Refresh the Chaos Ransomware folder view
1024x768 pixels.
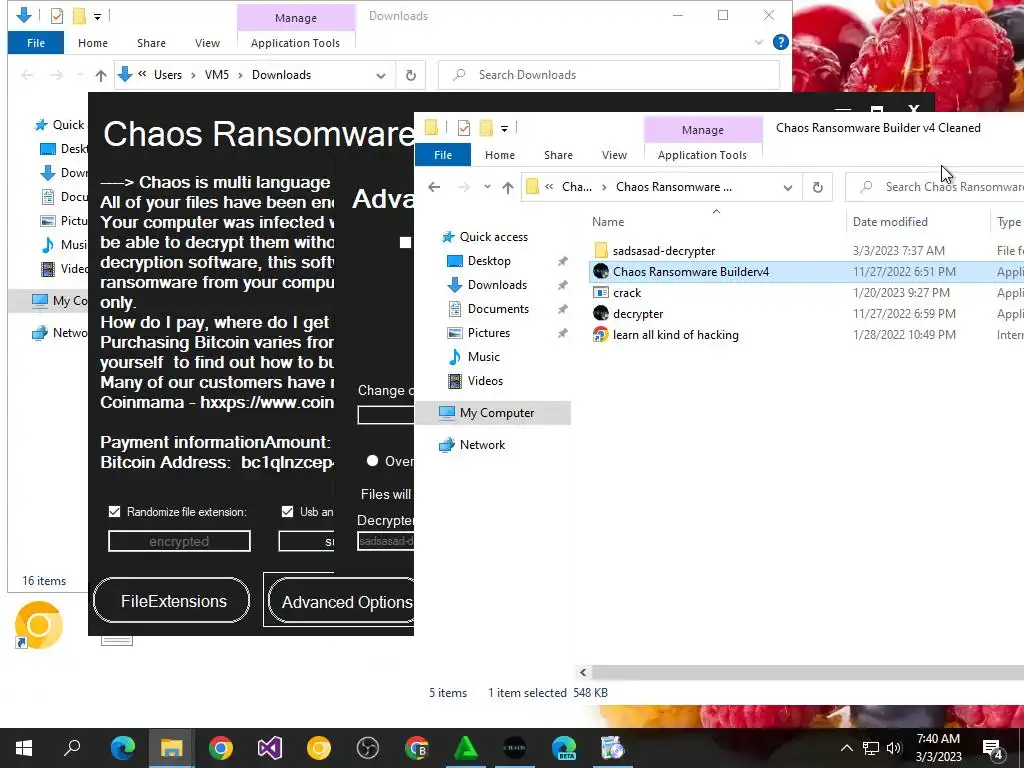(x=818, y=187)
